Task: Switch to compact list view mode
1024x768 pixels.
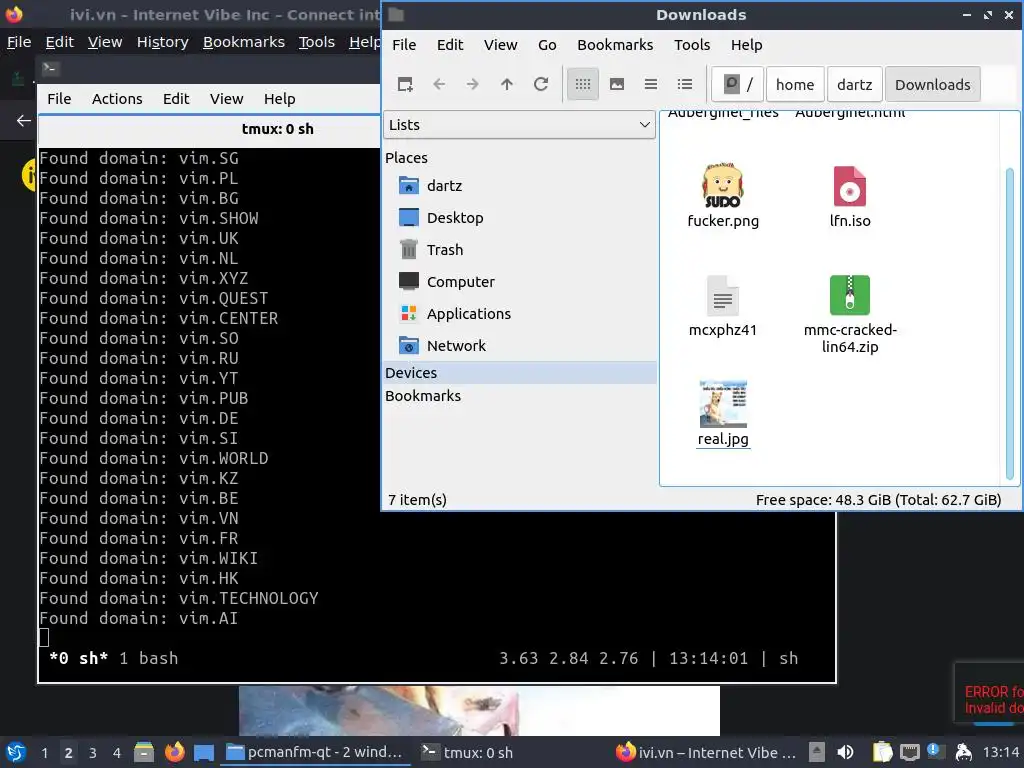Action: [650, 84]
